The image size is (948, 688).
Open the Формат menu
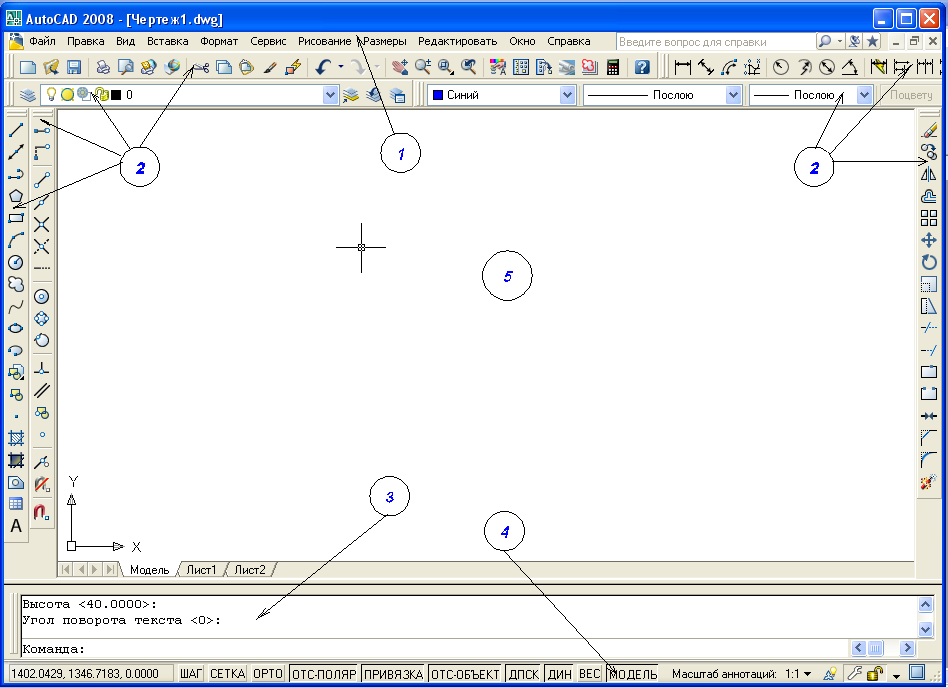click(x=219, y=41)
